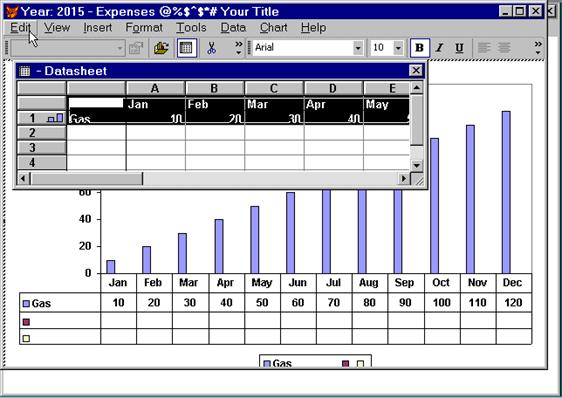Click datasheet scroll right arrow
This screenshot has height=398, width=562.
(x=404, y=178)
